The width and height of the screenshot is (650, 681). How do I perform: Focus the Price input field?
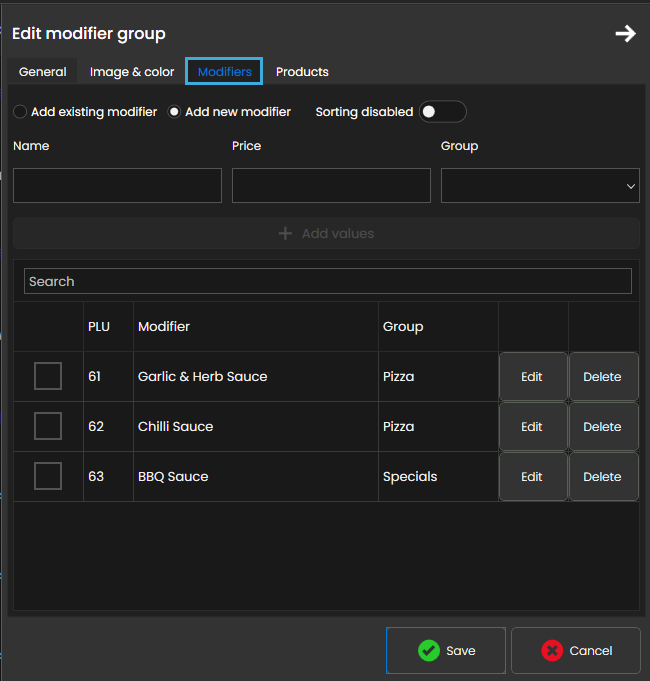pos(331,186)
